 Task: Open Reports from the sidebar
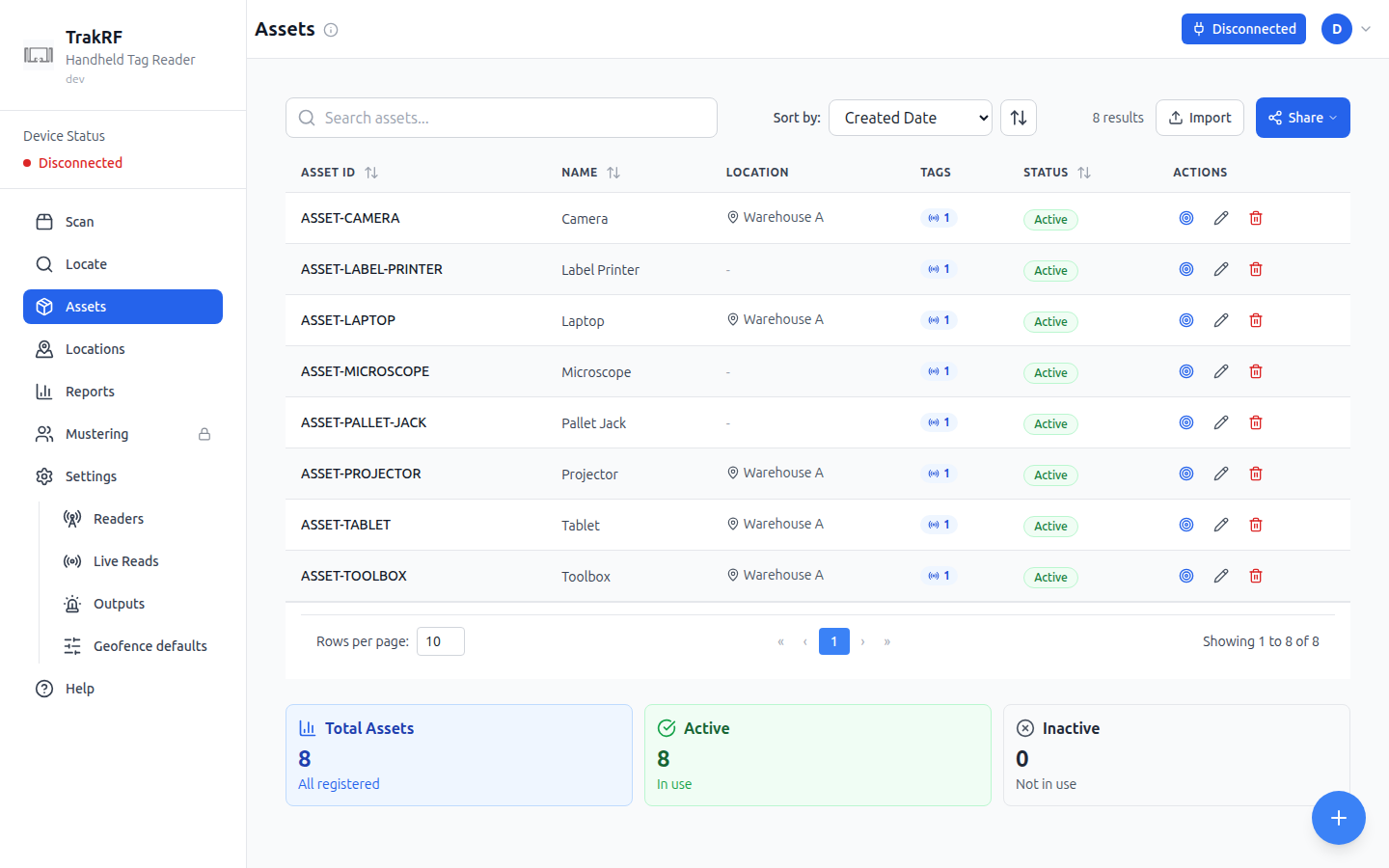[123, 392]
